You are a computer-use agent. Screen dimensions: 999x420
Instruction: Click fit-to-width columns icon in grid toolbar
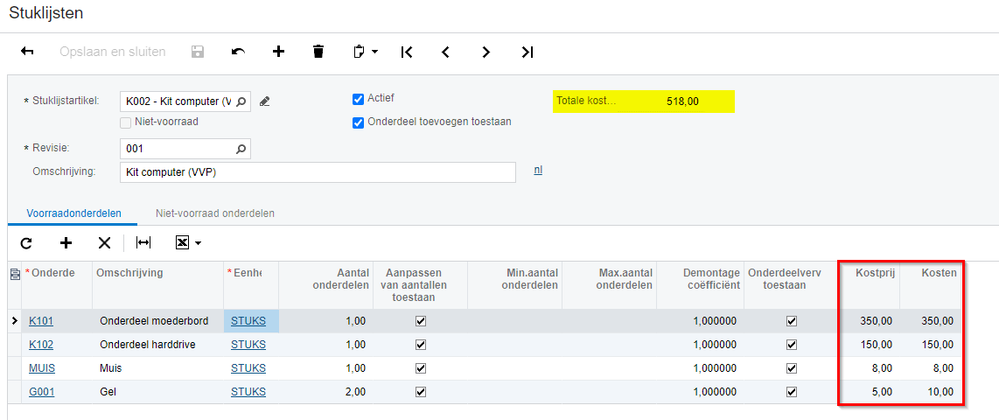[x=144, y=243]
